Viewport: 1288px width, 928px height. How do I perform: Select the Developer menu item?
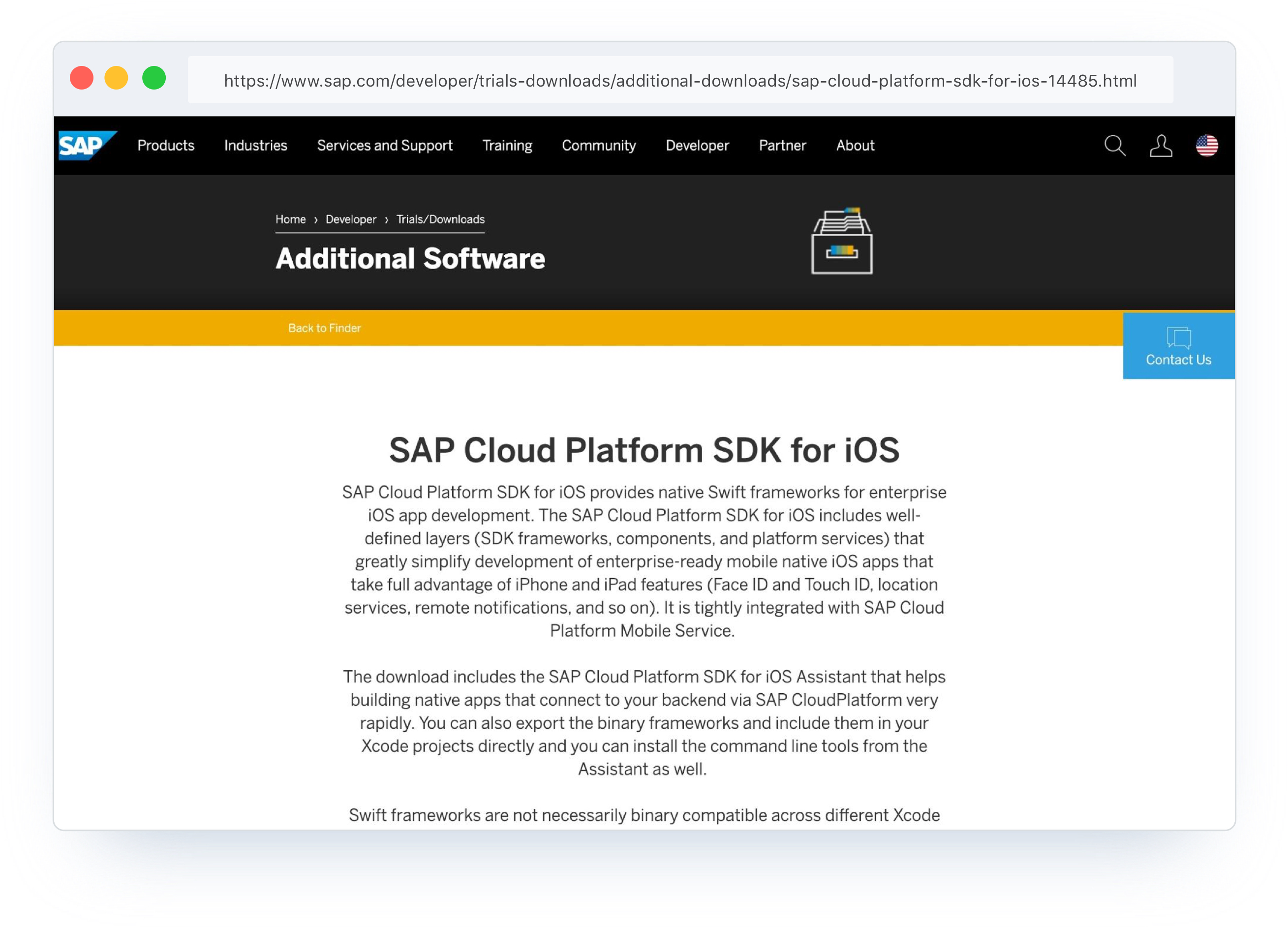click(698, 146)
